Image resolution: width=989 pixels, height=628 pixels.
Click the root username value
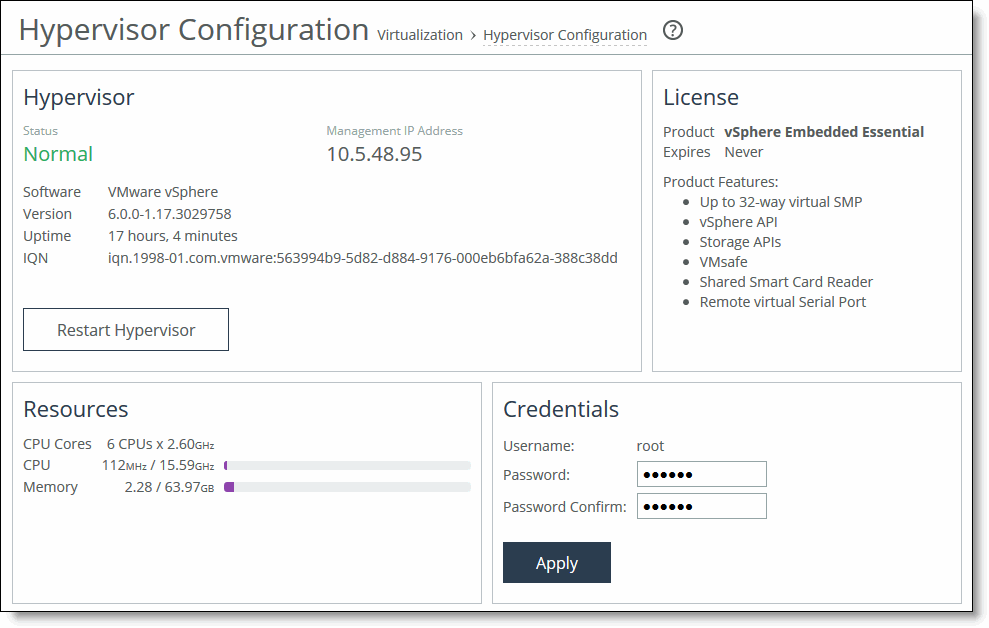[650, 446]
